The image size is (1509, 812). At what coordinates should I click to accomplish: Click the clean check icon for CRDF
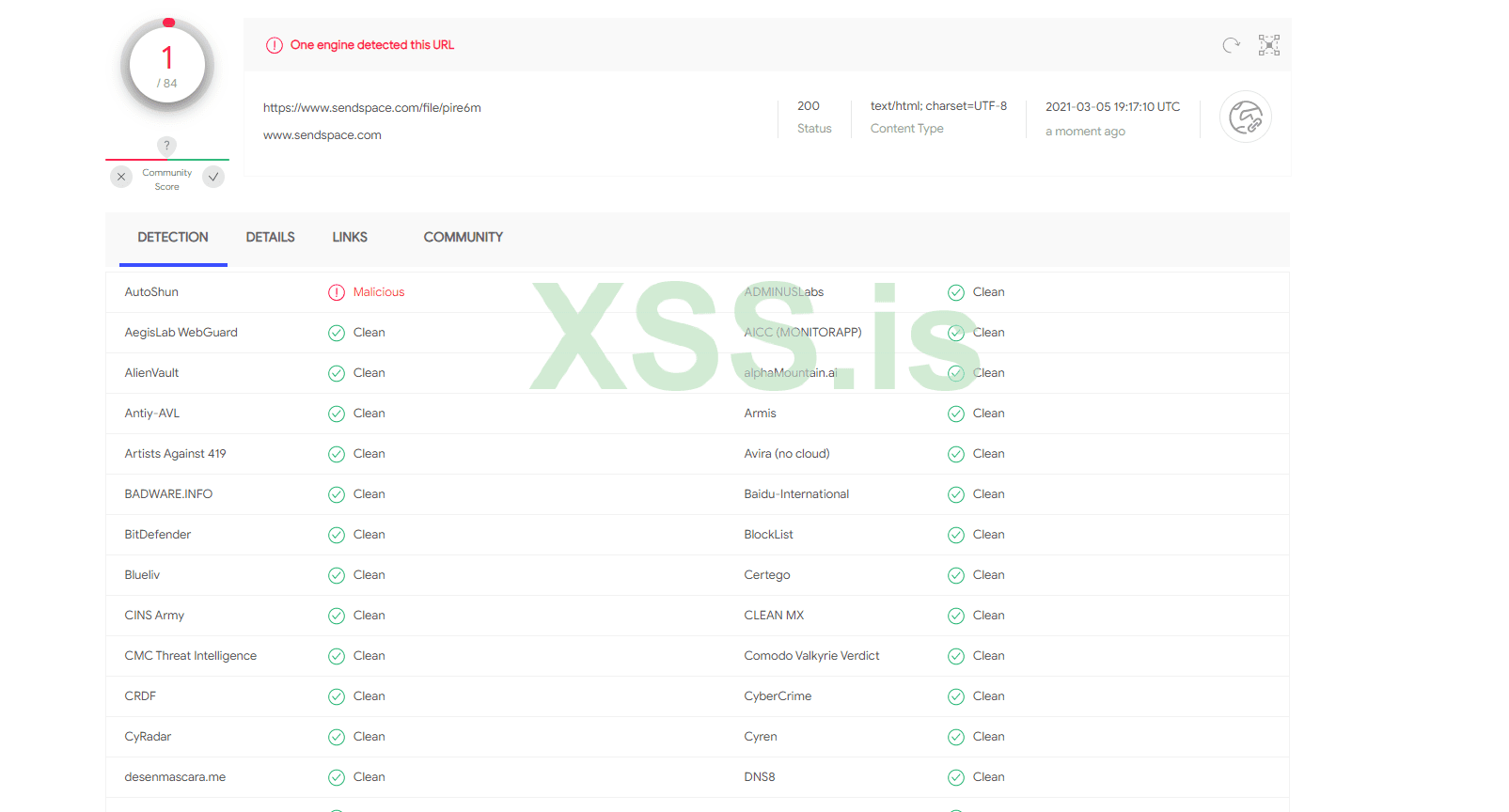[x=337, y=696]
